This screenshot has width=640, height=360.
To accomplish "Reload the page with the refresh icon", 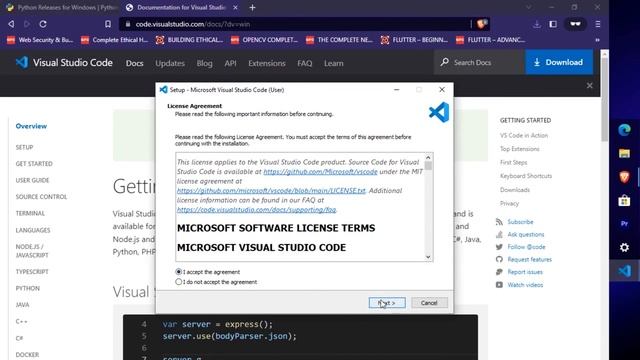I will [x=43, y=24].
